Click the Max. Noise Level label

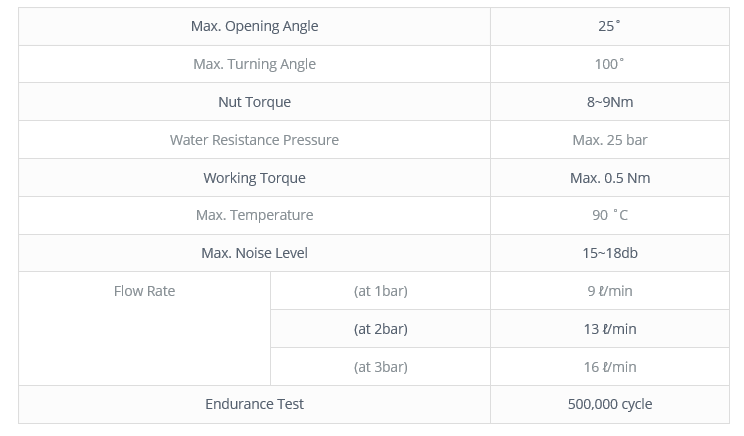click(254, 253)
